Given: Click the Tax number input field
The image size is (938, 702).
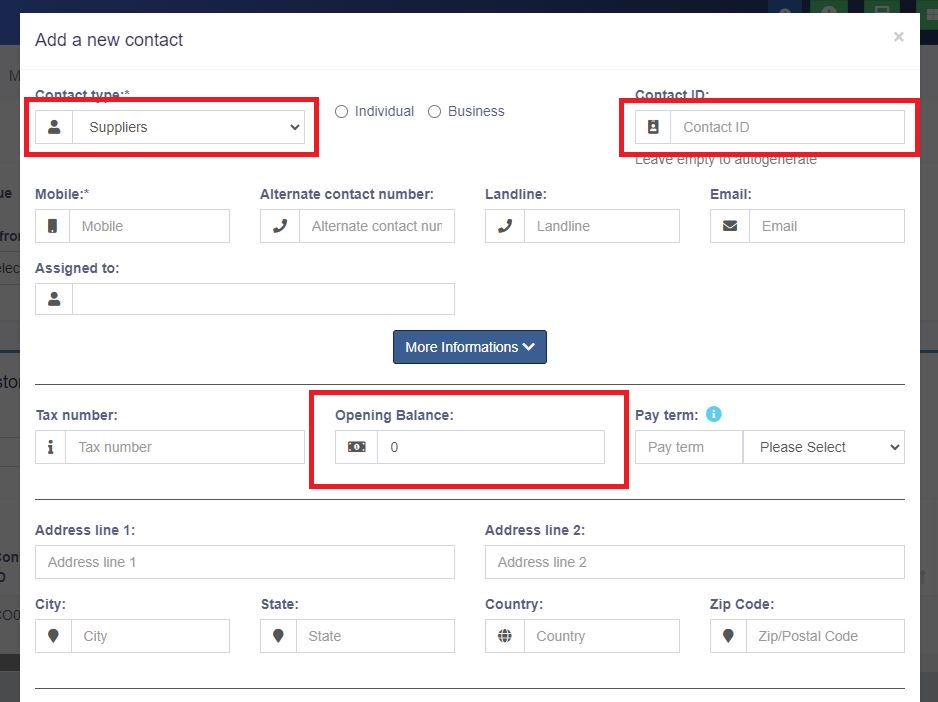Looking at the screenshot, I should (x=185, y=447).
